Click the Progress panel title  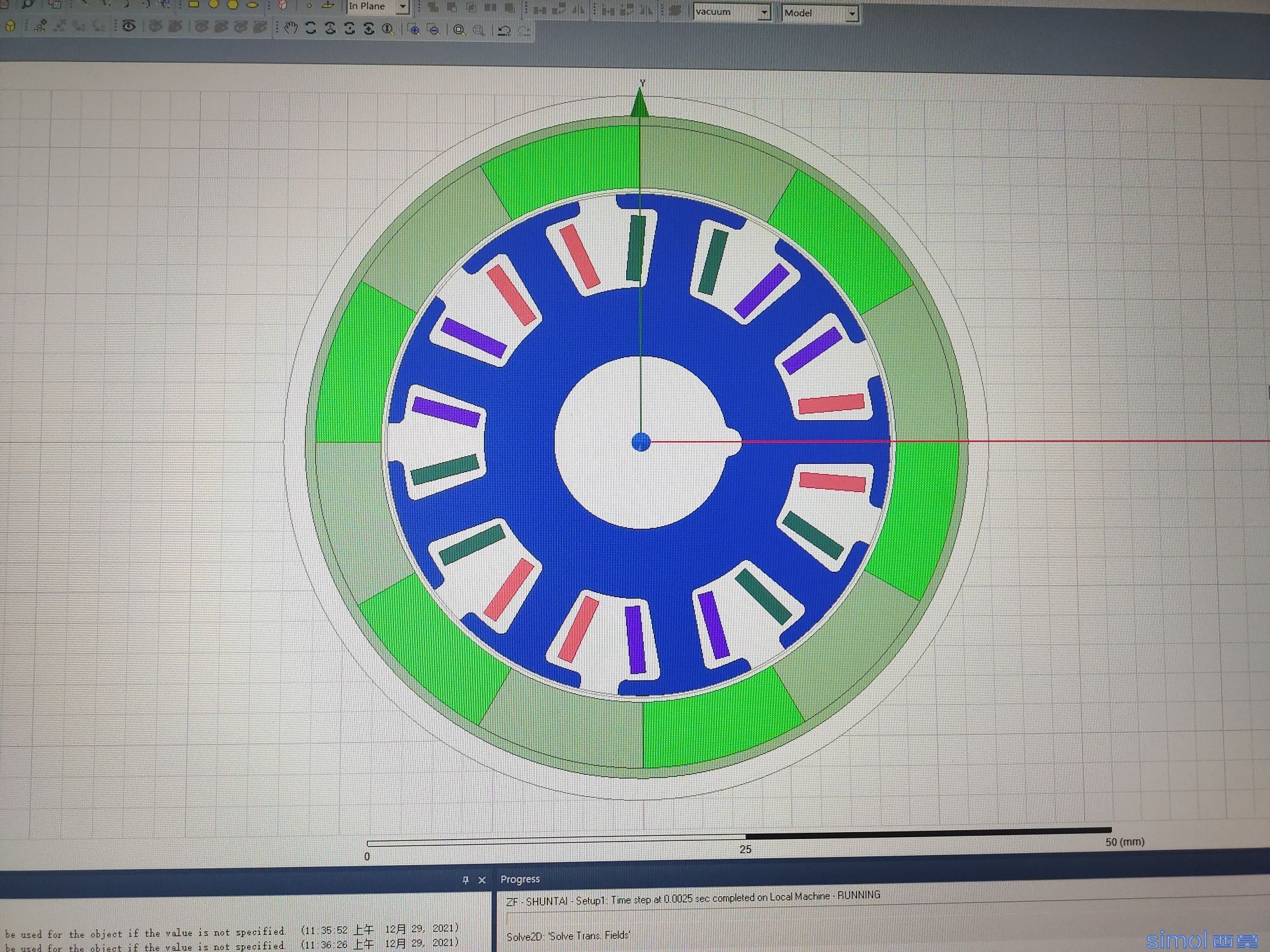point(520,879)
